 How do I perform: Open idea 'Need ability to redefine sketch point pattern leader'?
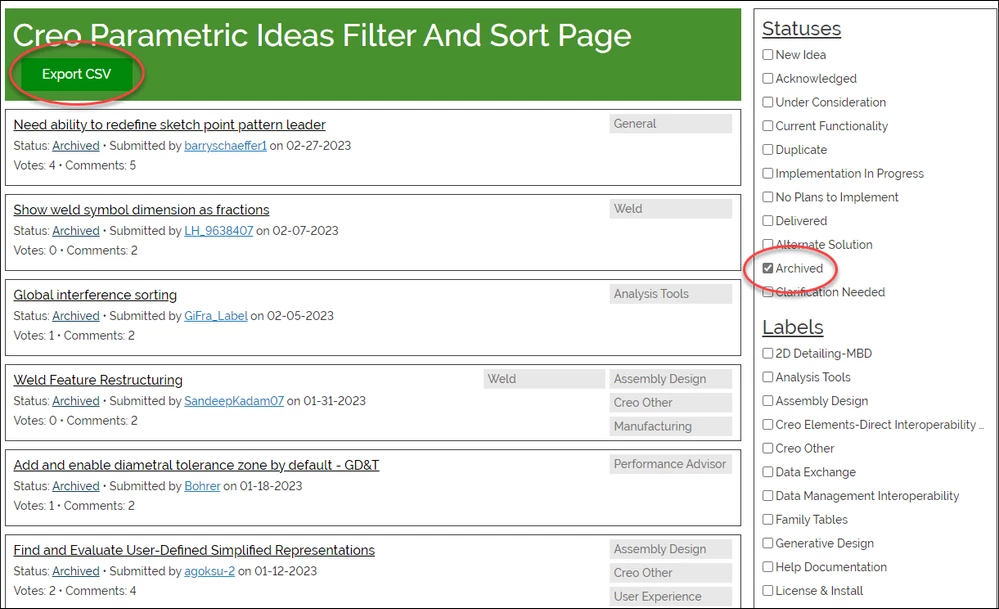pos(169,125)
